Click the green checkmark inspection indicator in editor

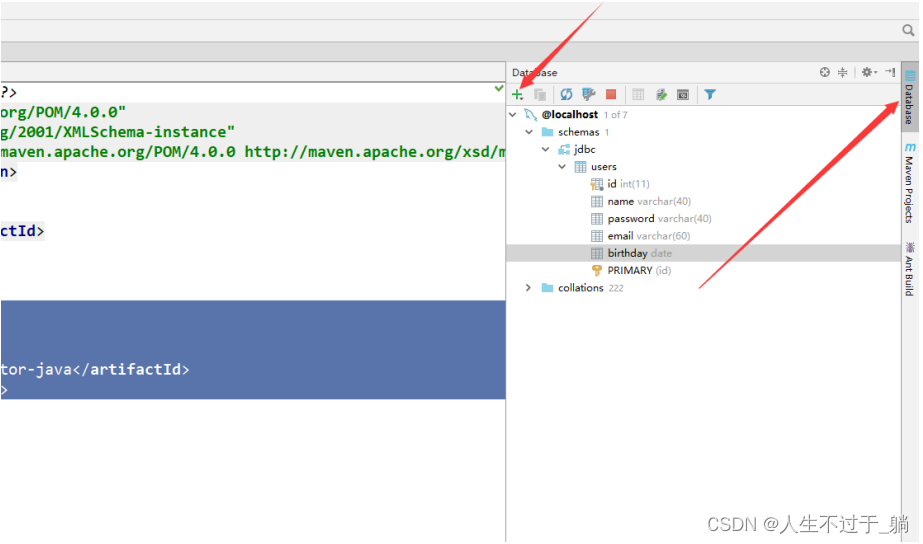tap(499, 88)
